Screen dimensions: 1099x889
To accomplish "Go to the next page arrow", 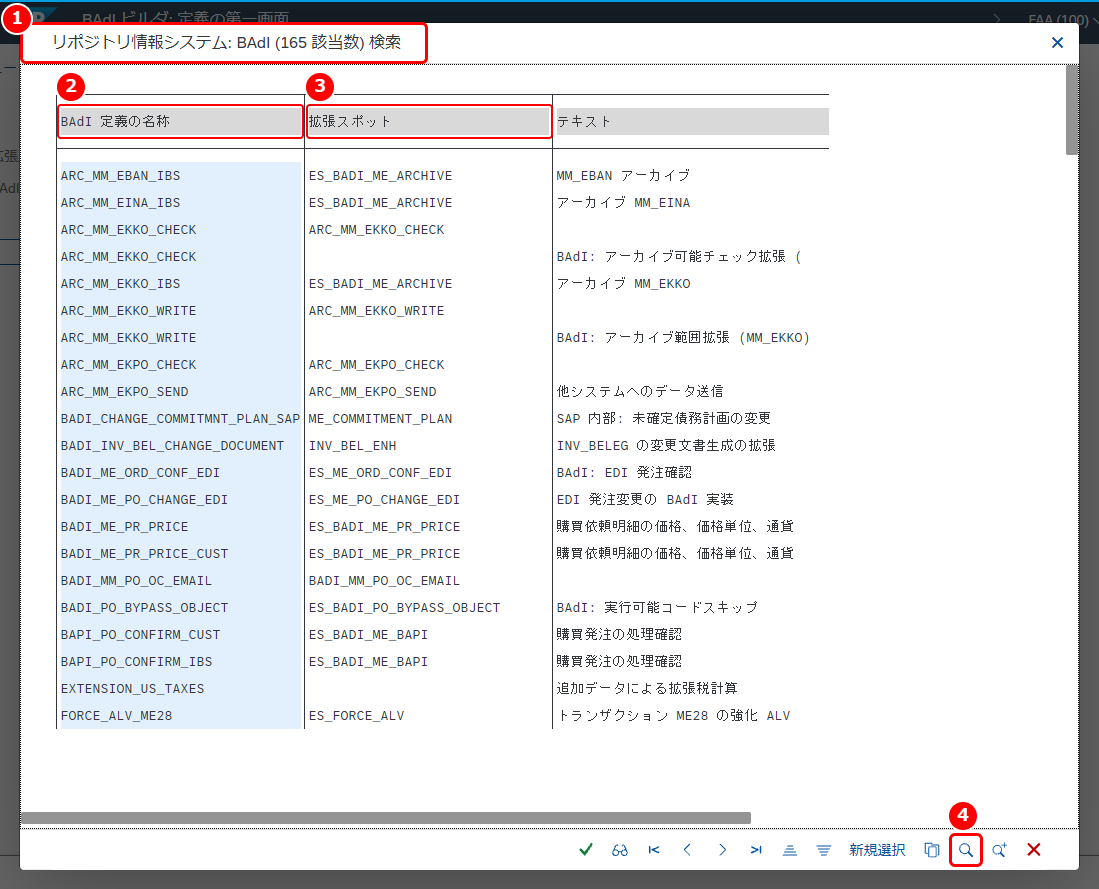I will click(x=722, y=850).
